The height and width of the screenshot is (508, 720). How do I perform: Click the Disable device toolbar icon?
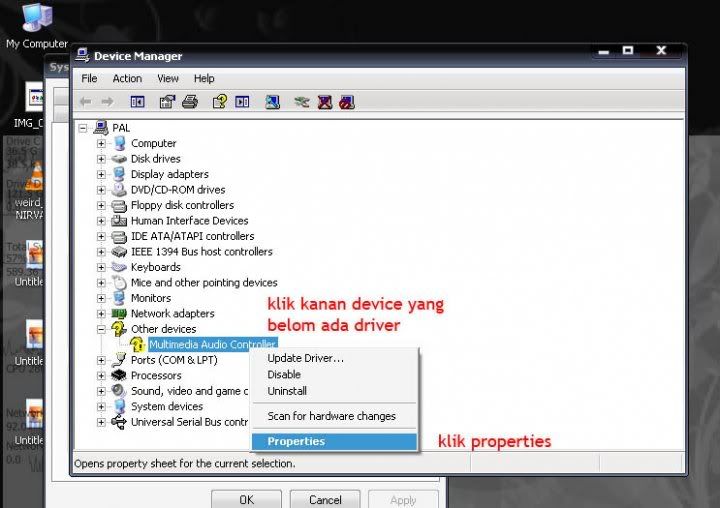[347, 102]
